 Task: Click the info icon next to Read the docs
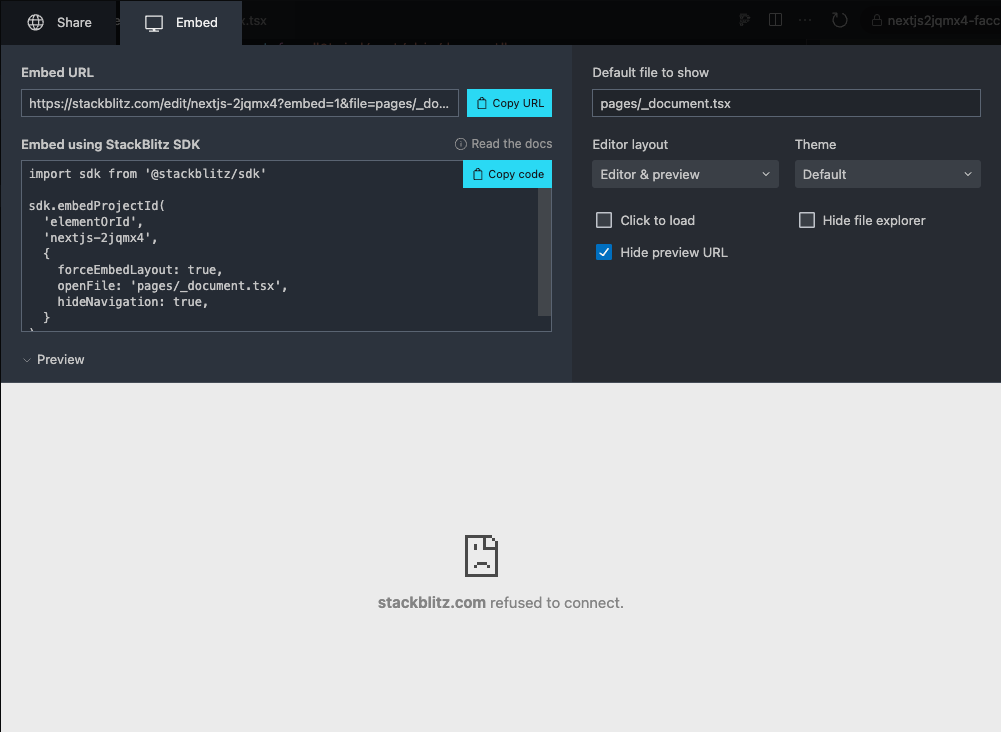(x=460, y=144)
